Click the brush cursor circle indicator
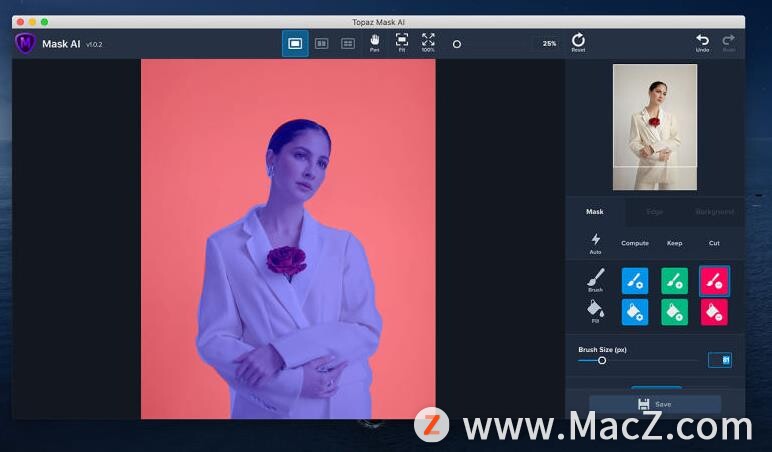 tap(457, 44)
